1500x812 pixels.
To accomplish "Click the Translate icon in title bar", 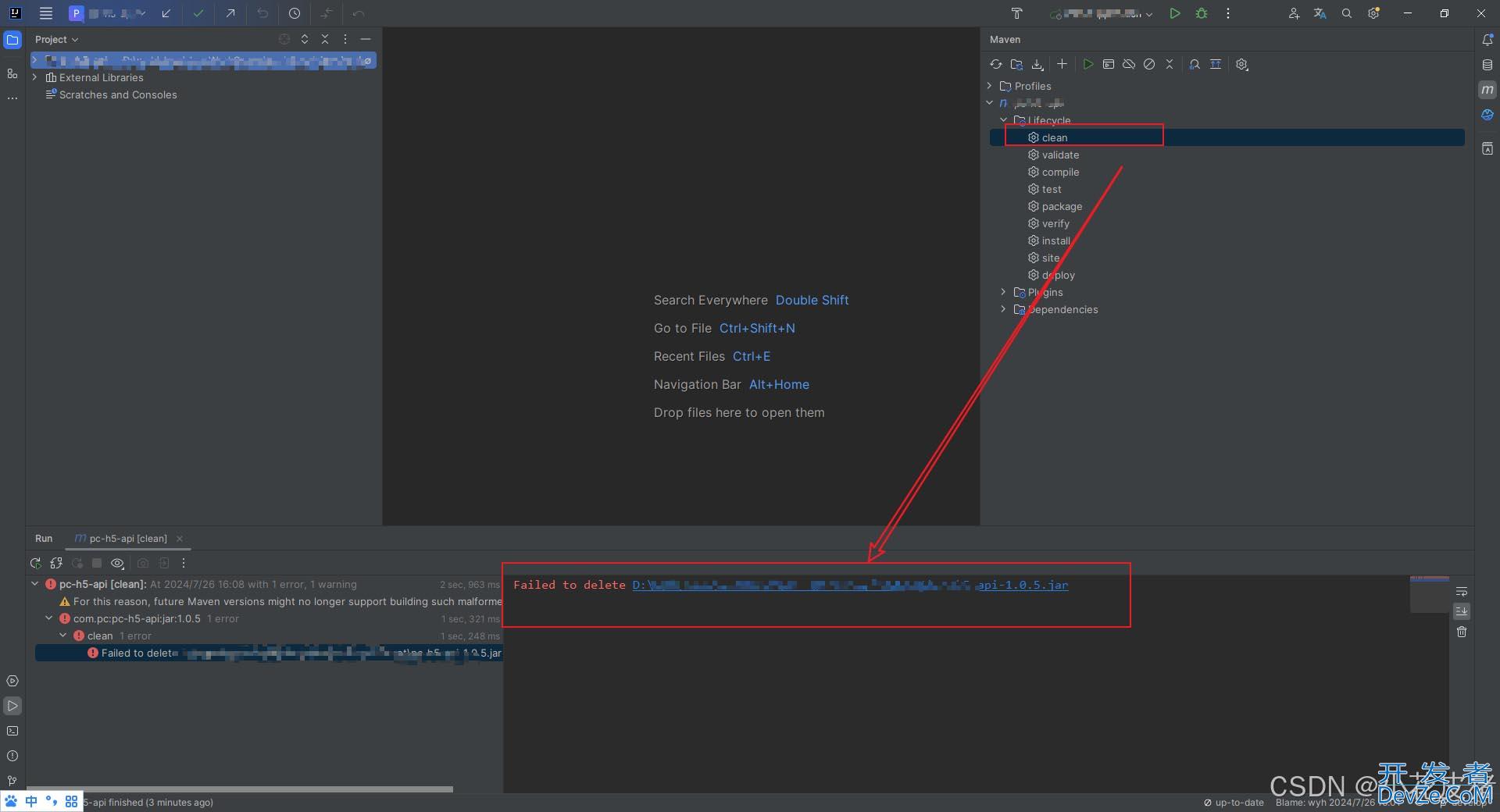I will [x=1320, y=13].
